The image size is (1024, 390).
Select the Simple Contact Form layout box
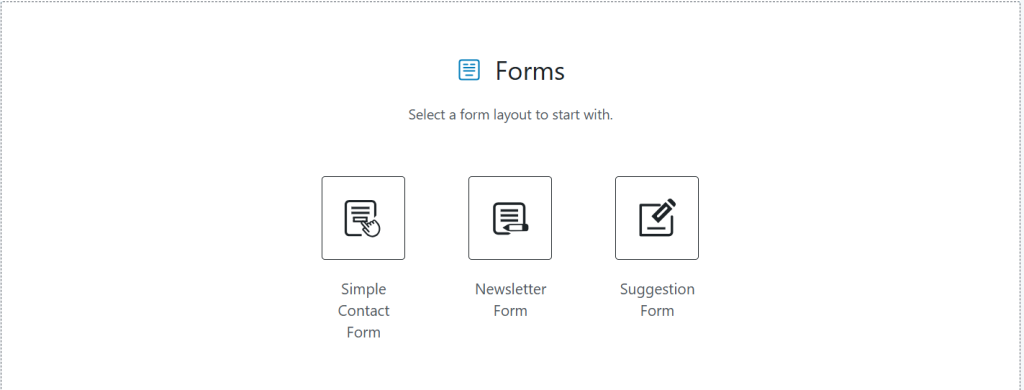[x=363, y=218]
